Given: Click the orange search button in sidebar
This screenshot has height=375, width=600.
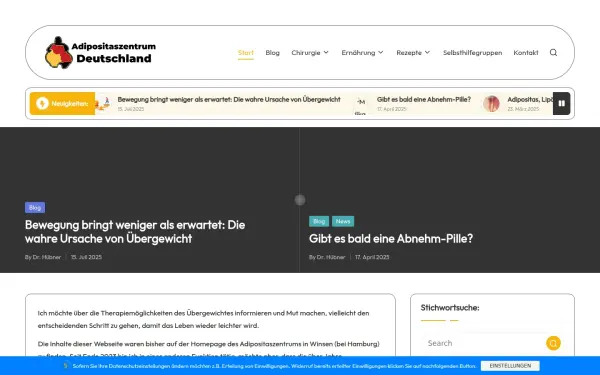Looking at the screenshot, I should [553, 343].
